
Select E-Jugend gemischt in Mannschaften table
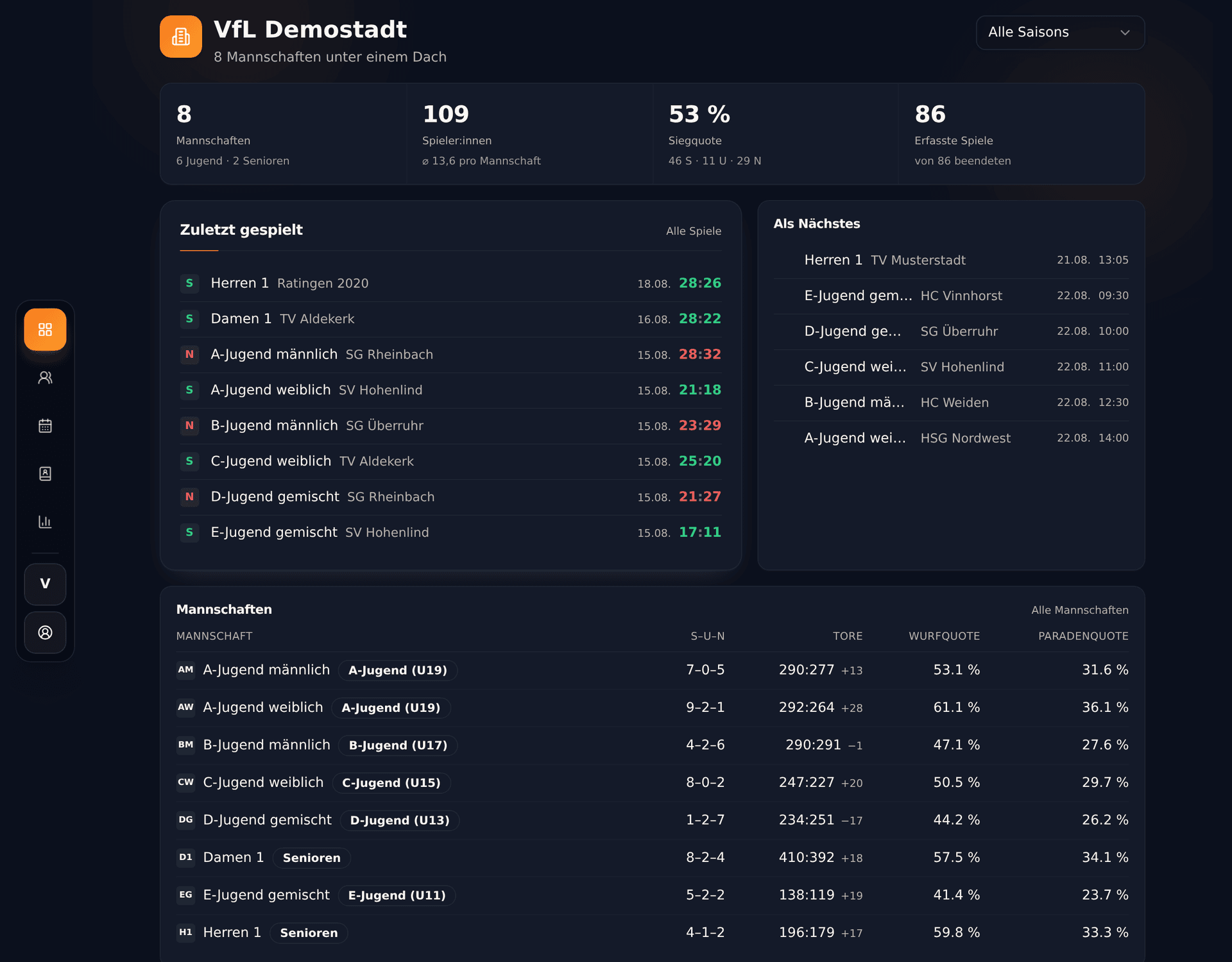653,895
